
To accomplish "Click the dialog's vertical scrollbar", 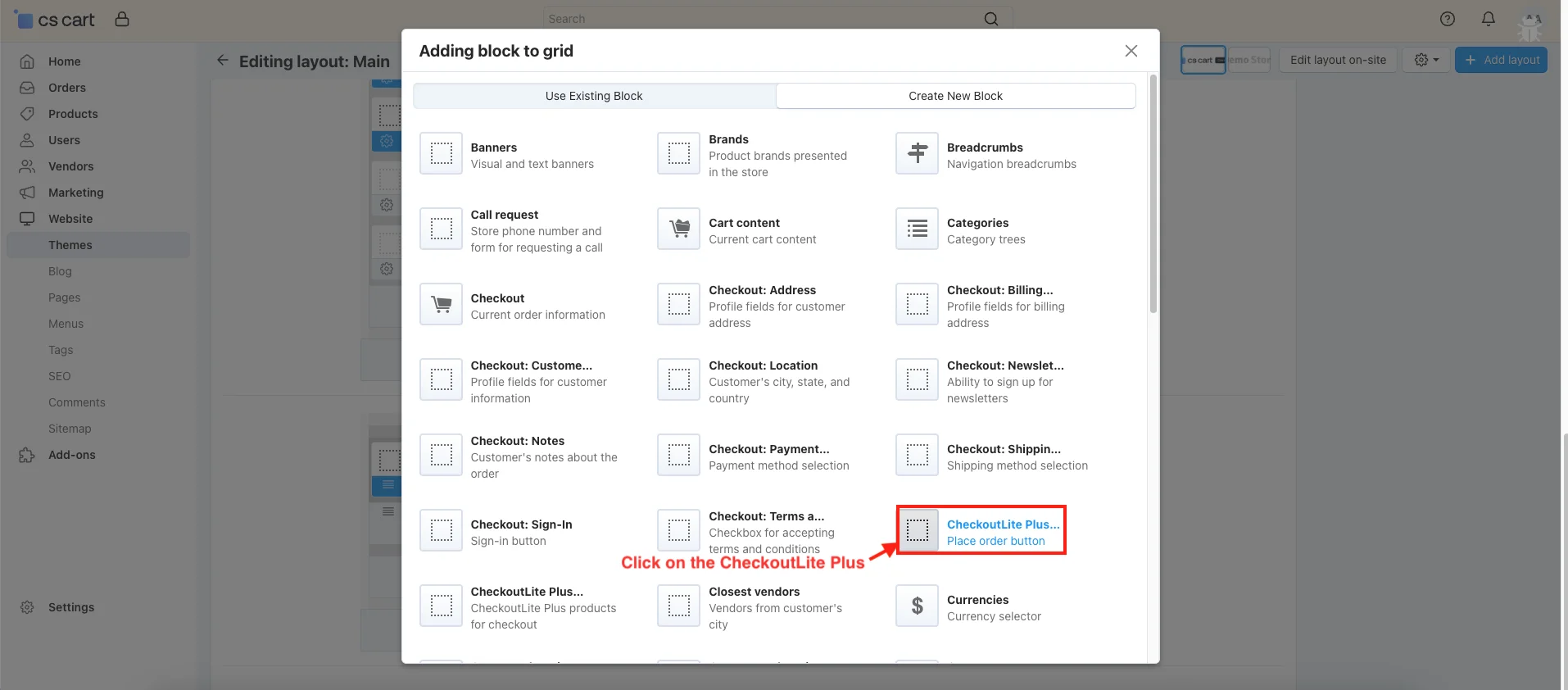I will tap(1153, 197).
